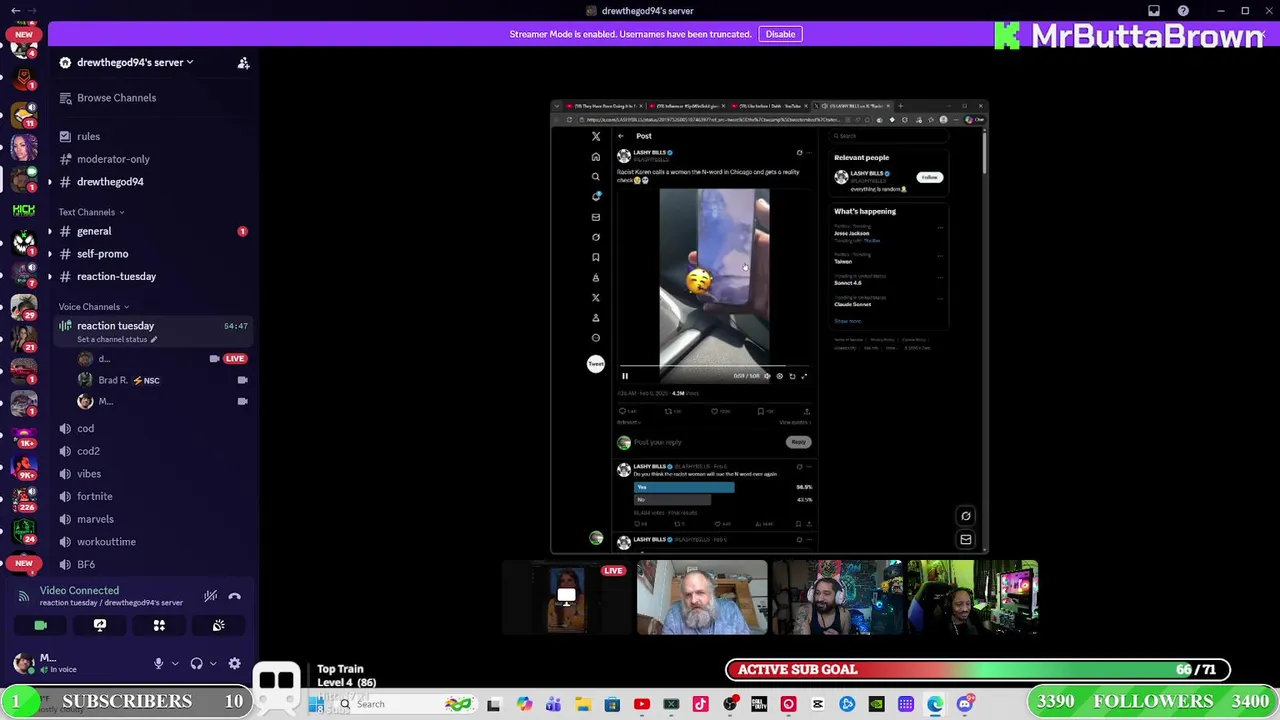Screen dimensions: 1280x720
Task: Click Set a channel status link
Action: tap(117, 339)
